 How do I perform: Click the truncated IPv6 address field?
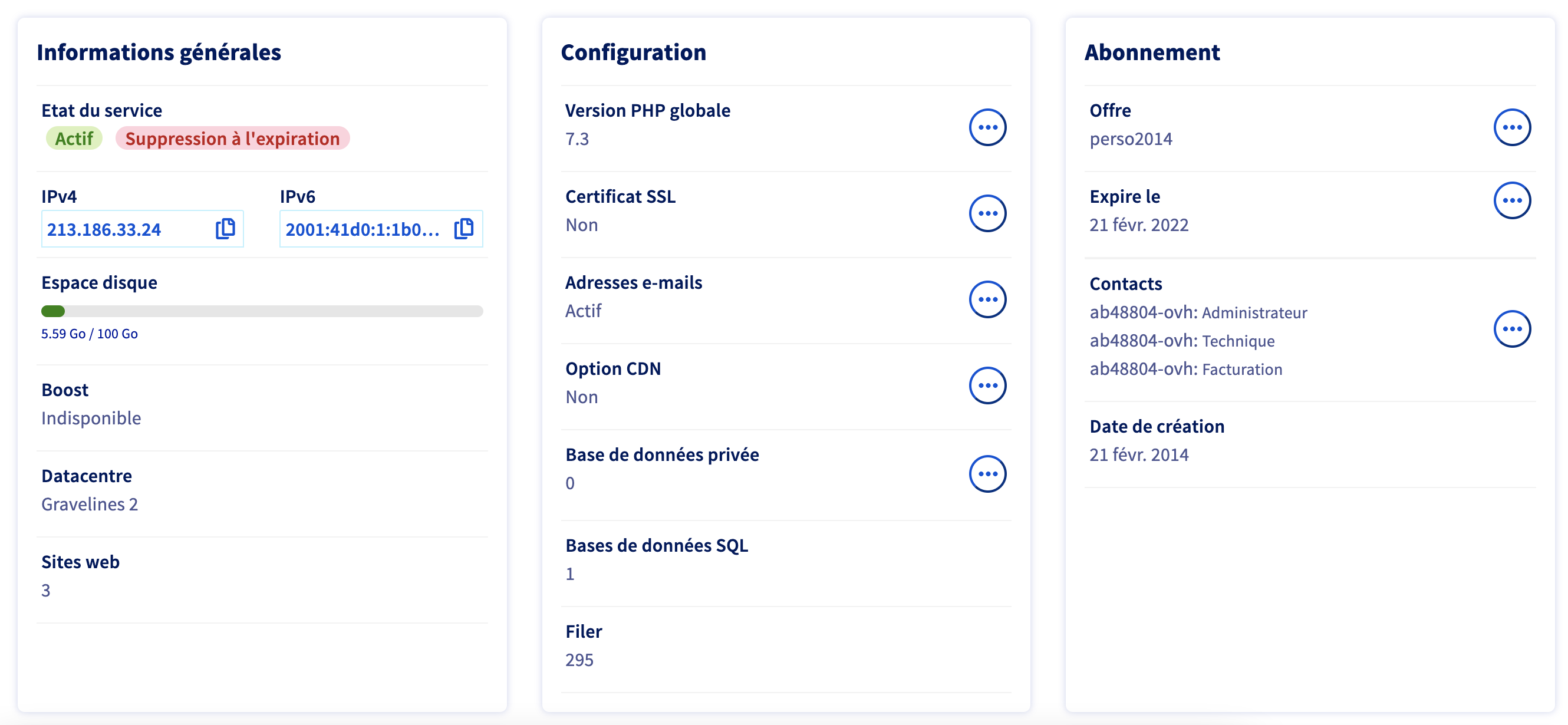coord(362,229)
